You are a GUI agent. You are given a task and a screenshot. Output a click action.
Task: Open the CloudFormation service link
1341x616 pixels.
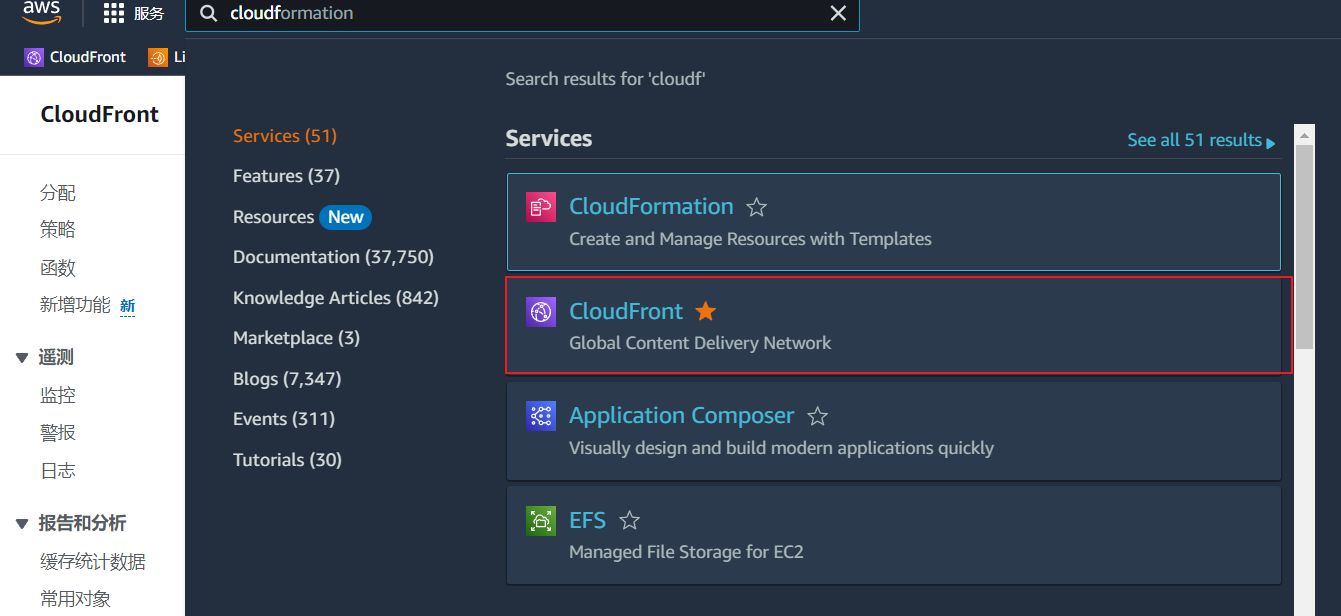(651, 206)
